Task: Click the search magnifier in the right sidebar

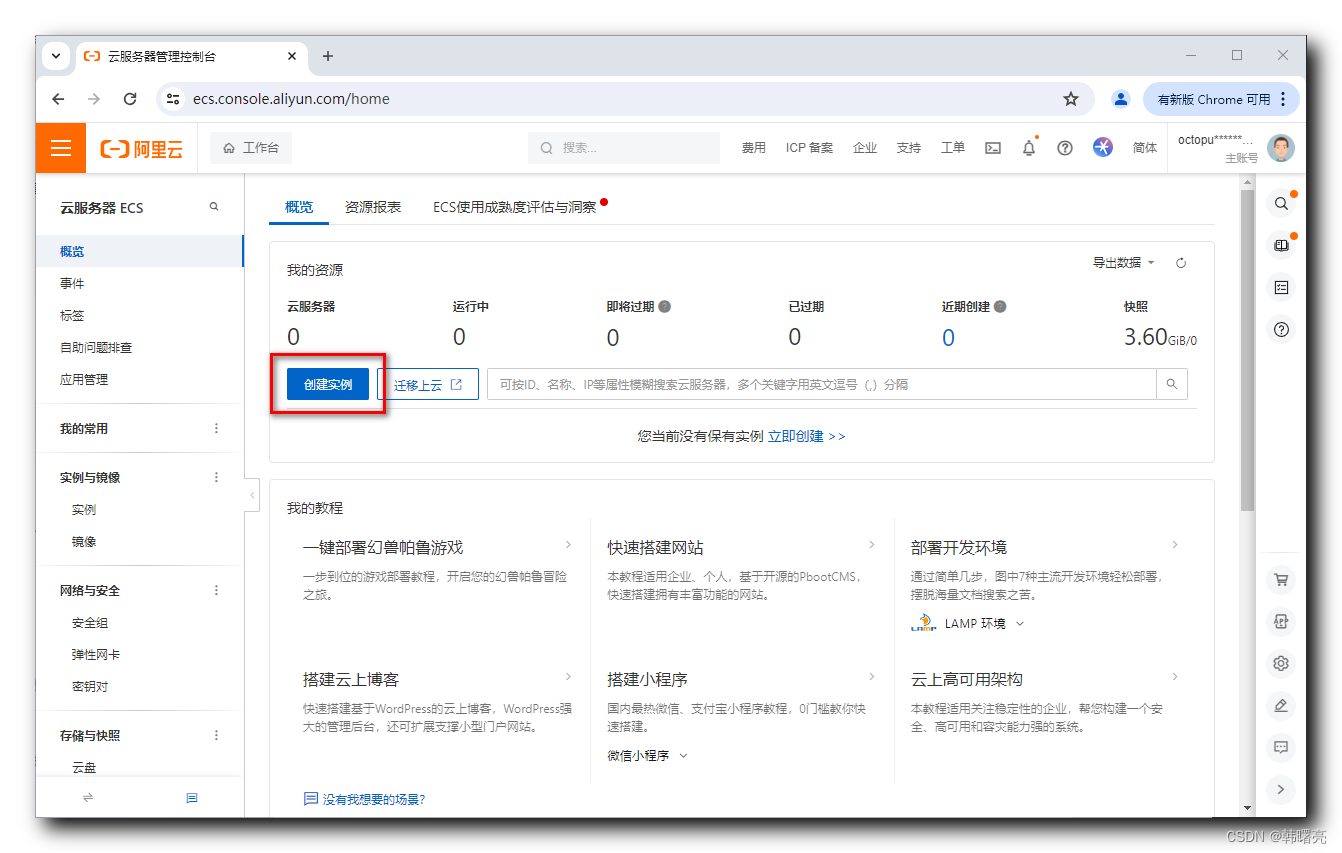Action: 1281,203
